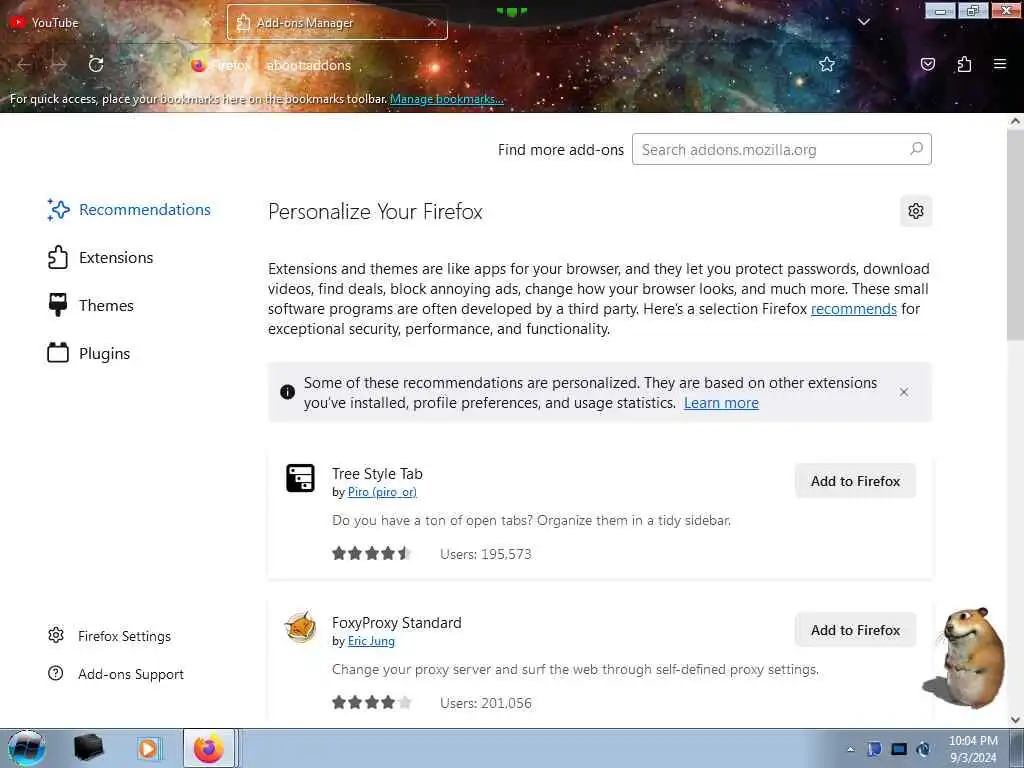The height and width of the screenshot is (768, 1024).
Task: Click the Themes paintbrush icon
Action: pyautogui.click(x=57, y=305)
